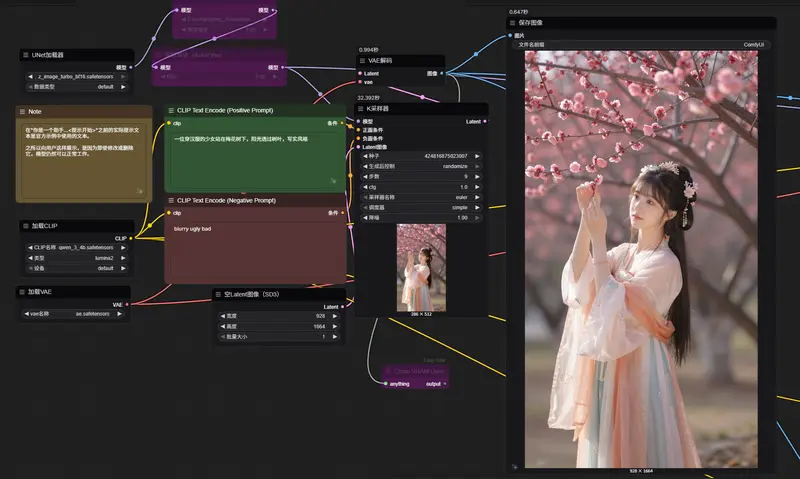Click the 正面条件 input slot on K采样器
The height and width of the screenshot is (479, 800).
point(358,130)
